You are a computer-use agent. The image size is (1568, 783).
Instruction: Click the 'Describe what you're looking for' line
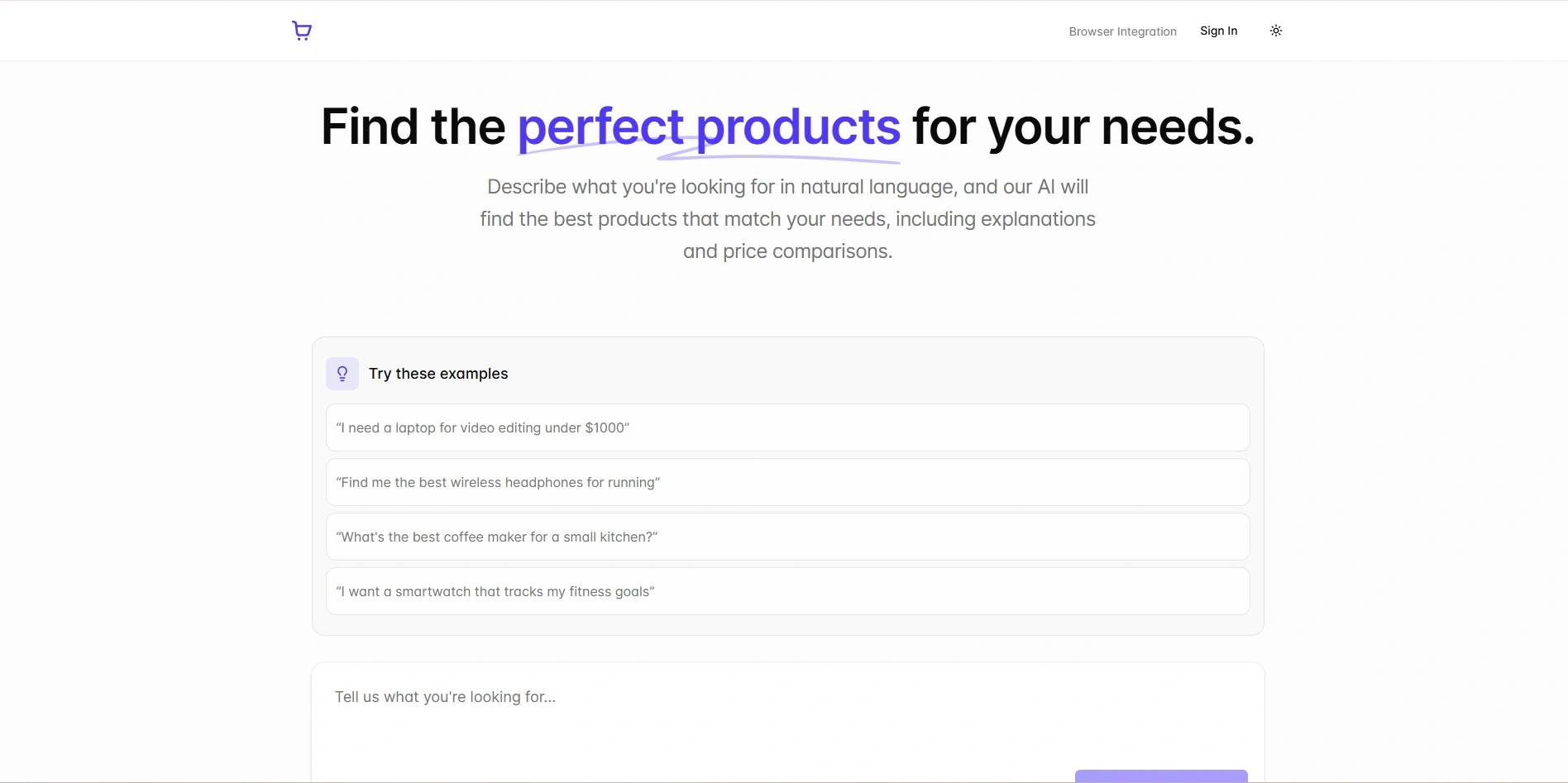(x=787, y=187)
